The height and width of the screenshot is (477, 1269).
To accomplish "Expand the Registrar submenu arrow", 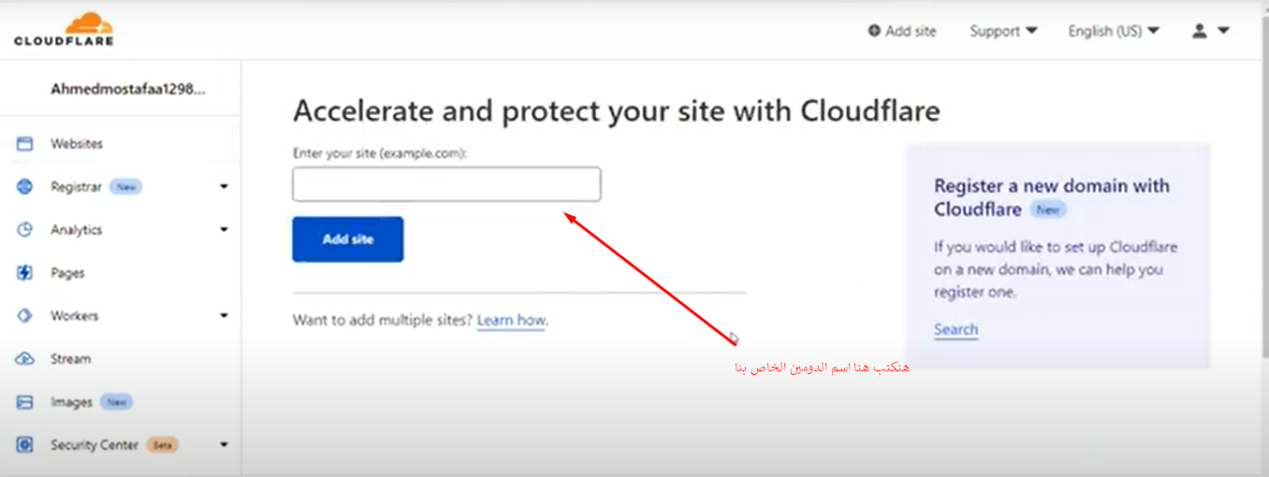I will click(x=224, y=187).
